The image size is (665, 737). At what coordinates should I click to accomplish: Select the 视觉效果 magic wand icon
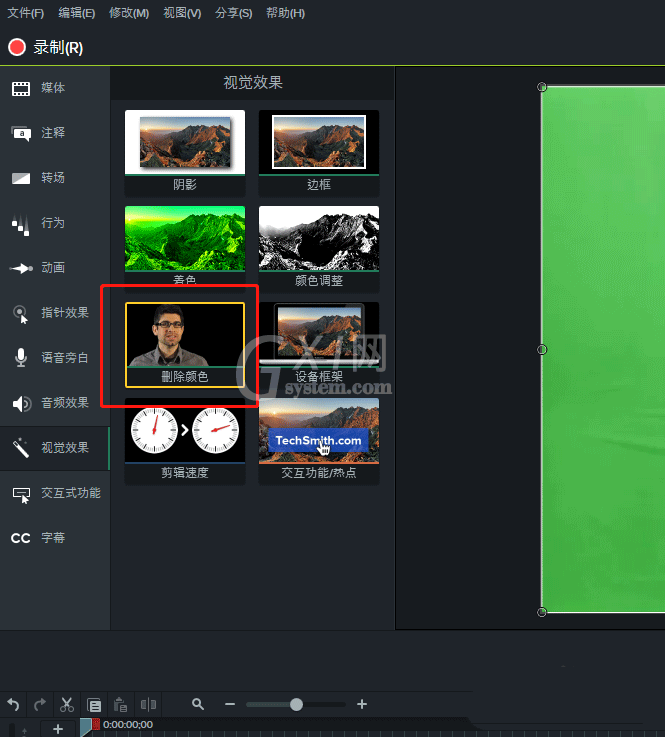point(21,448)
